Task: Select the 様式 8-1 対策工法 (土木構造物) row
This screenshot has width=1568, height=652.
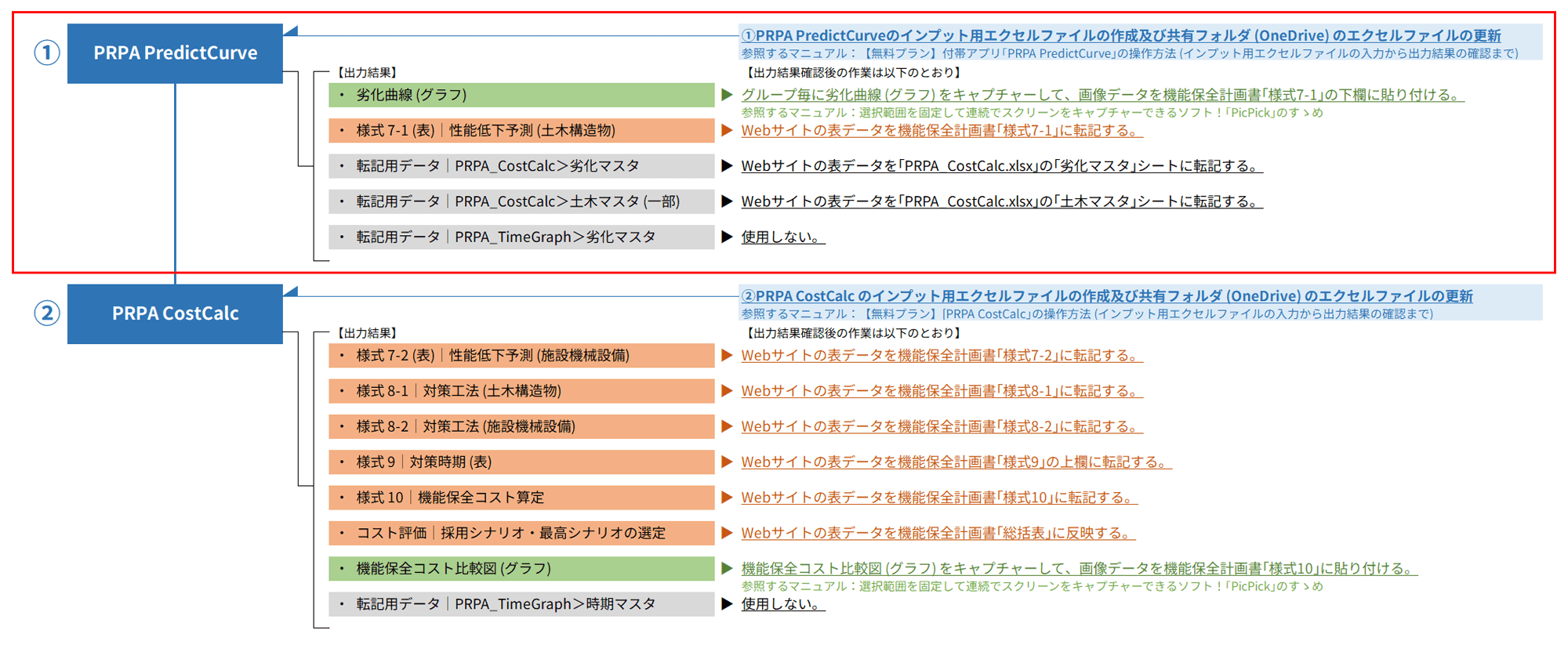Action: pos(521,391)
